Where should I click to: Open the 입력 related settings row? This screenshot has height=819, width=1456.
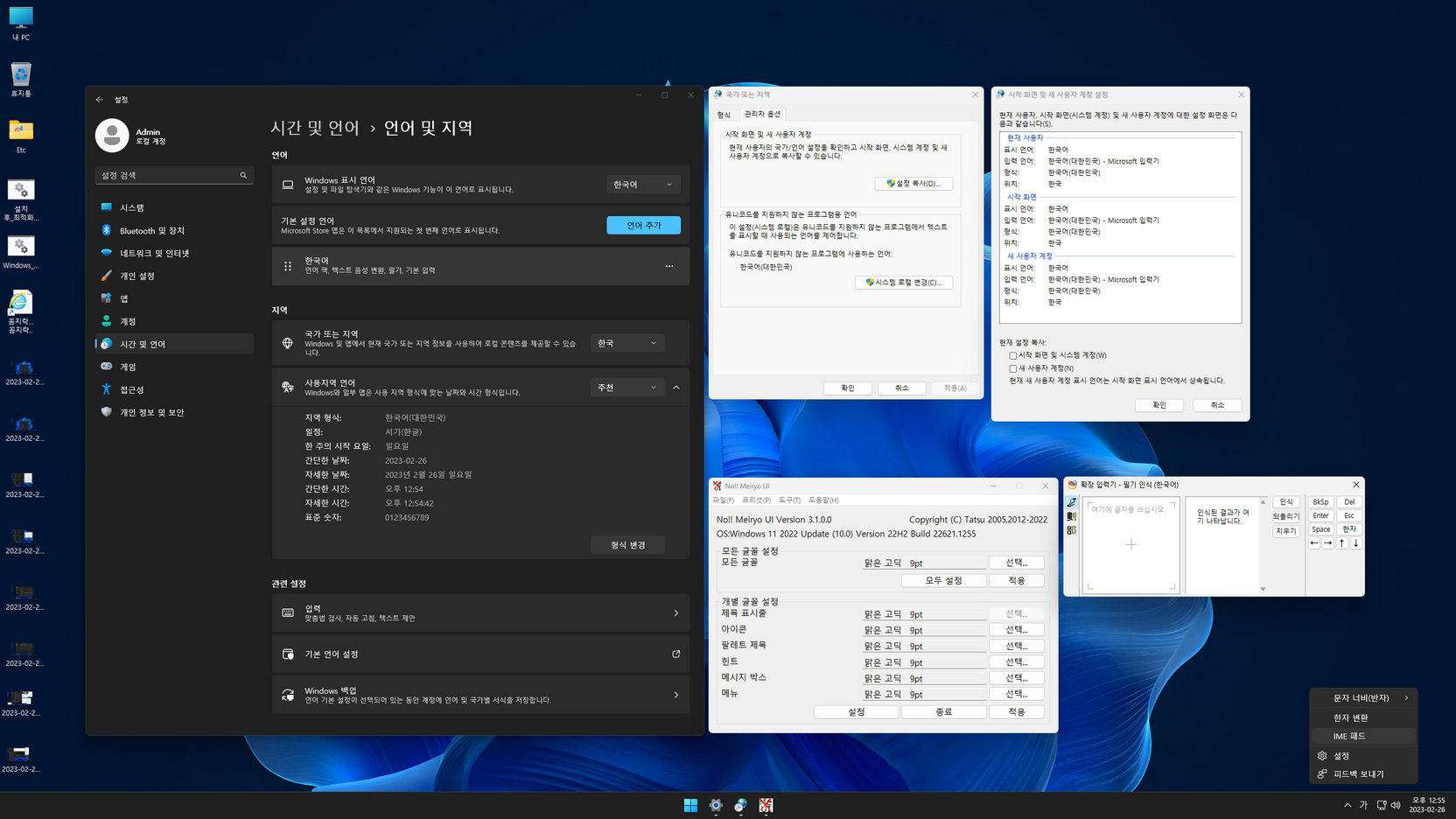pos(480,613)
